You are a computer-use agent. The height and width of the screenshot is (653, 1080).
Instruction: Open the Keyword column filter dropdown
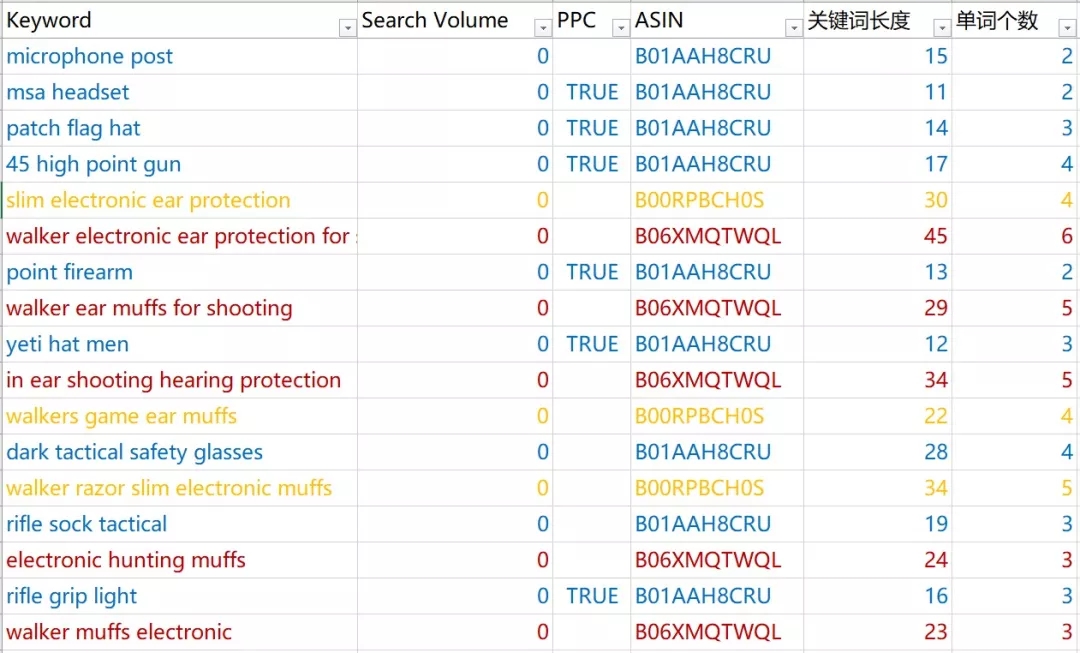[348, 28]
